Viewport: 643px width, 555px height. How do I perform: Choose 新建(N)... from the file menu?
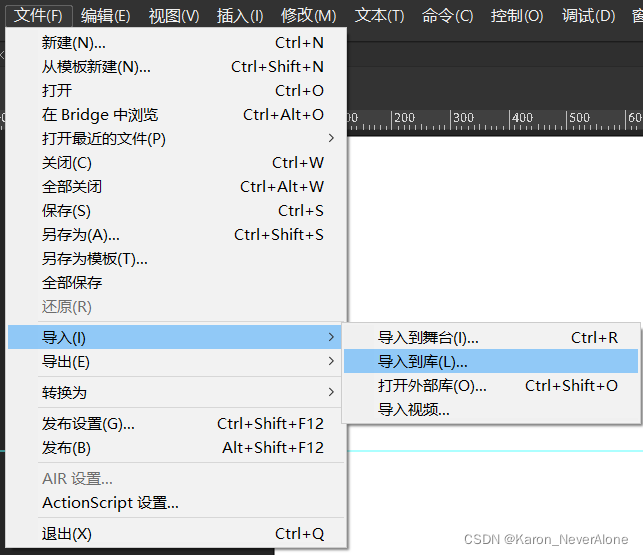click(177, 43)
